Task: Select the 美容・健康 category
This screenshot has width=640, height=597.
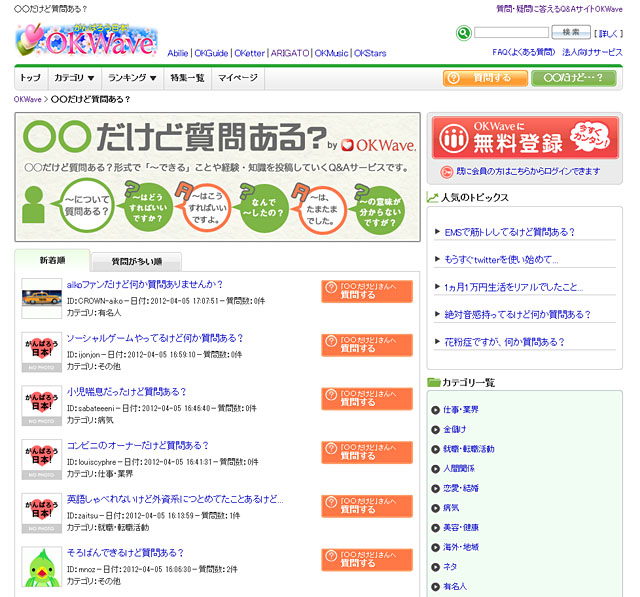Action: 461,527
